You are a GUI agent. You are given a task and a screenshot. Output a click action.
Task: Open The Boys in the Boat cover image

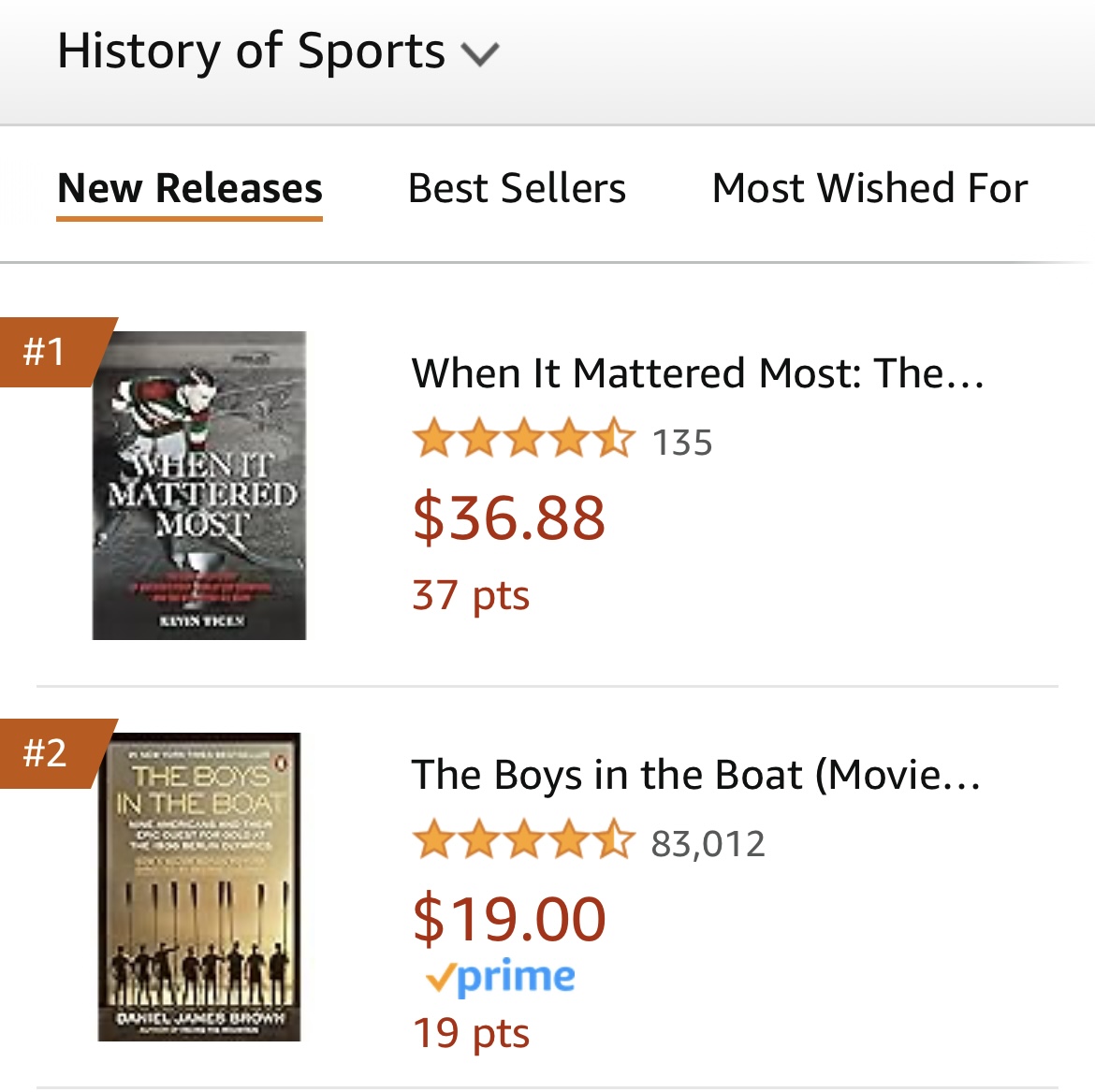tap(199, 887)
